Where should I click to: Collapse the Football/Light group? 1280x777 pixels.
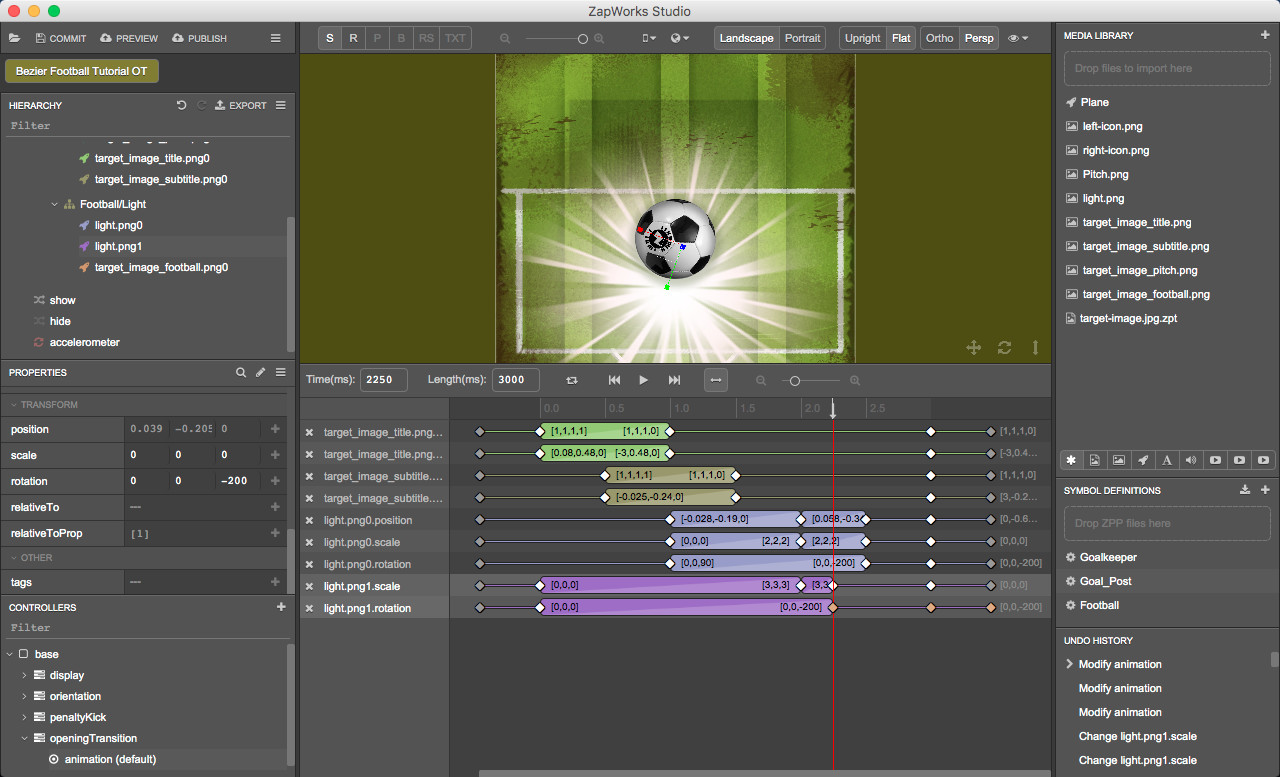pyautogui.click(x=54, y=203)
